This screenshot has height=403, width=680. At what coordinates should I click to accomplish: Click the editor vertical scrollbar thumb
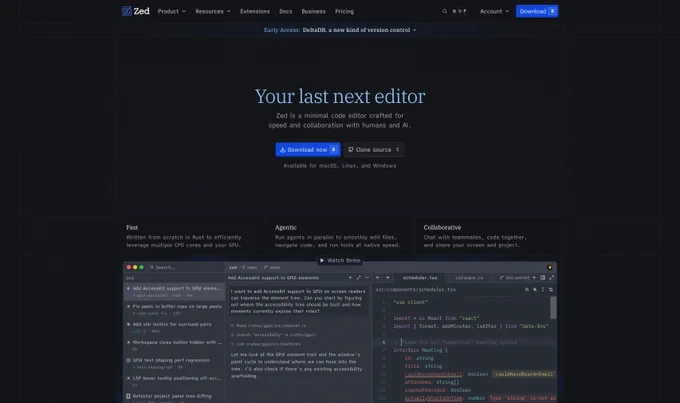(553, 308)
